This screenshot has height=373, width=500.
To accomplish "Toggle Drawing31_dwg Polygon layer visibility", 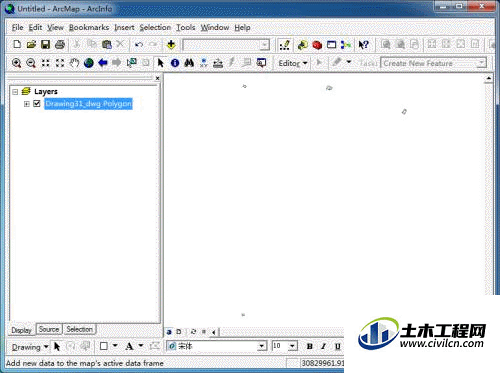I will click(x=37, y=104).
